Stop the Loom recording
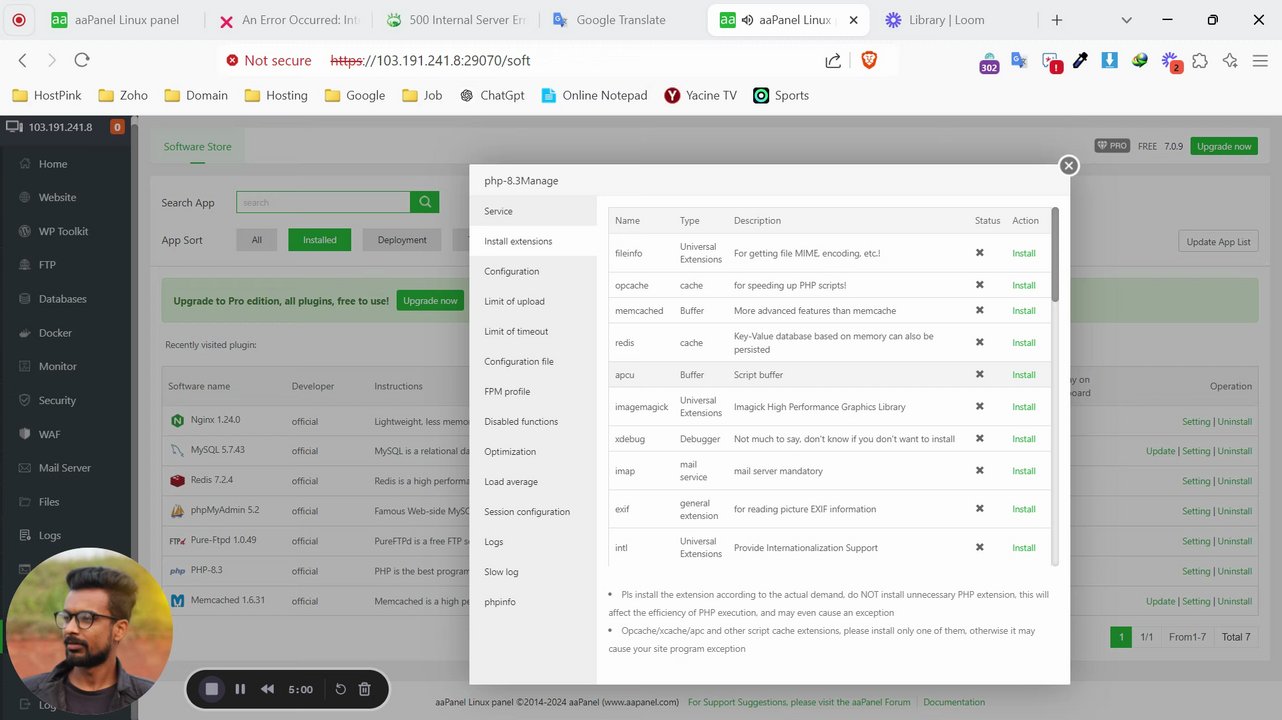The image size is (1282, 720). click(x=211, y=689)
